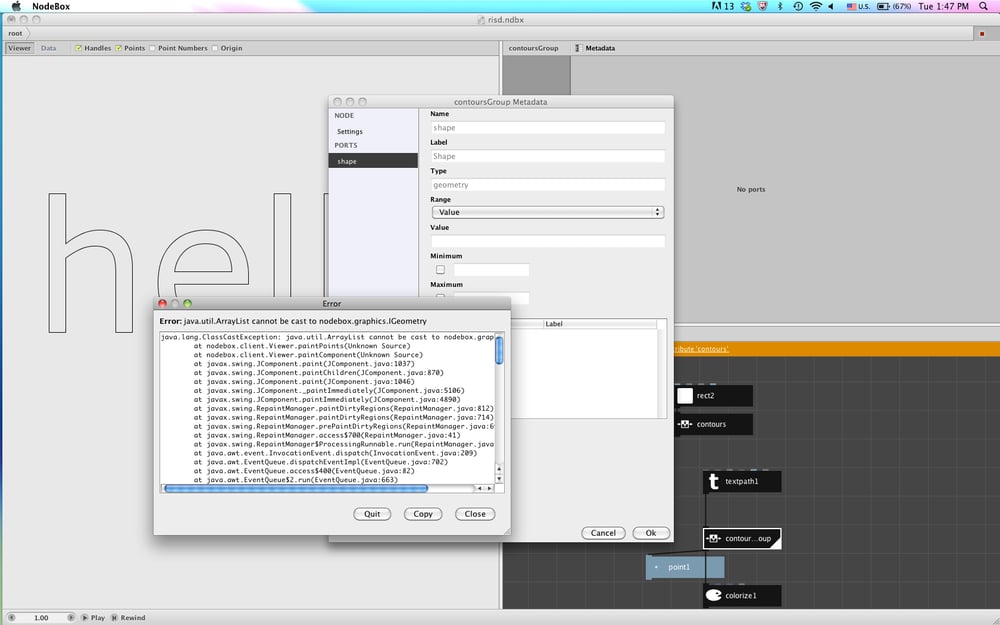This screenshot has width=1000, height=625.
Task: Click the Play button in the animation bar
Action: point(92,617)
